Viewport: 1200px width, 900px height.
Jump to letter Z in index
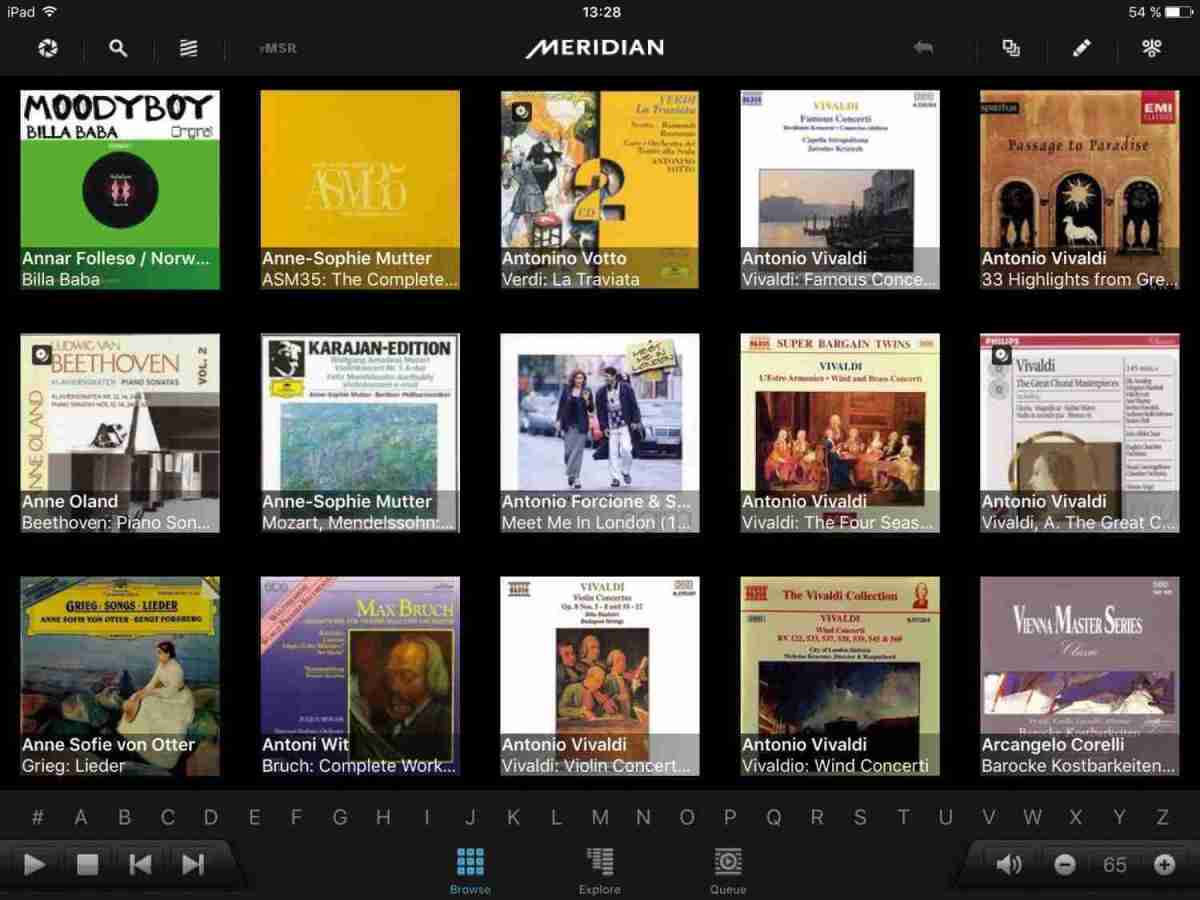point(1162,817)
